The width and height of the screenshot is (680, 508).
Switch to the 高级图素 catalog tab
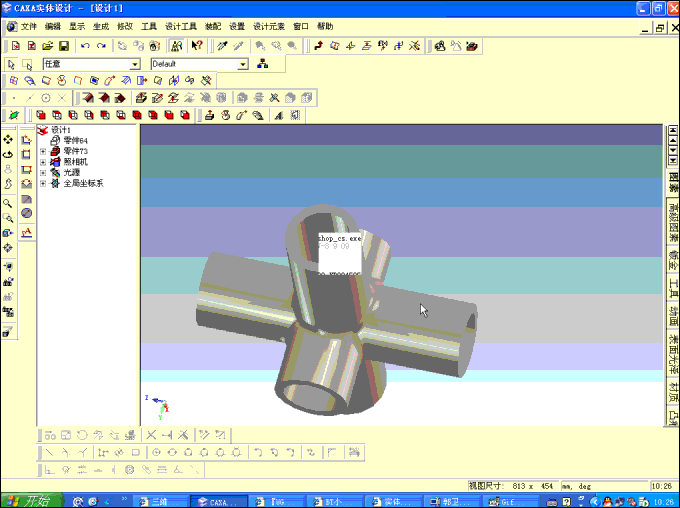tap(673, 223)
